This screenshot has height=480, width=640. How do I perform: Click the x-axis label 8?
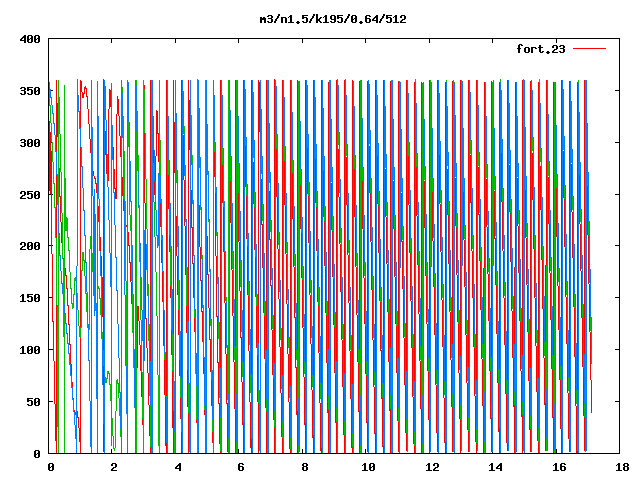tap(304, 467)
